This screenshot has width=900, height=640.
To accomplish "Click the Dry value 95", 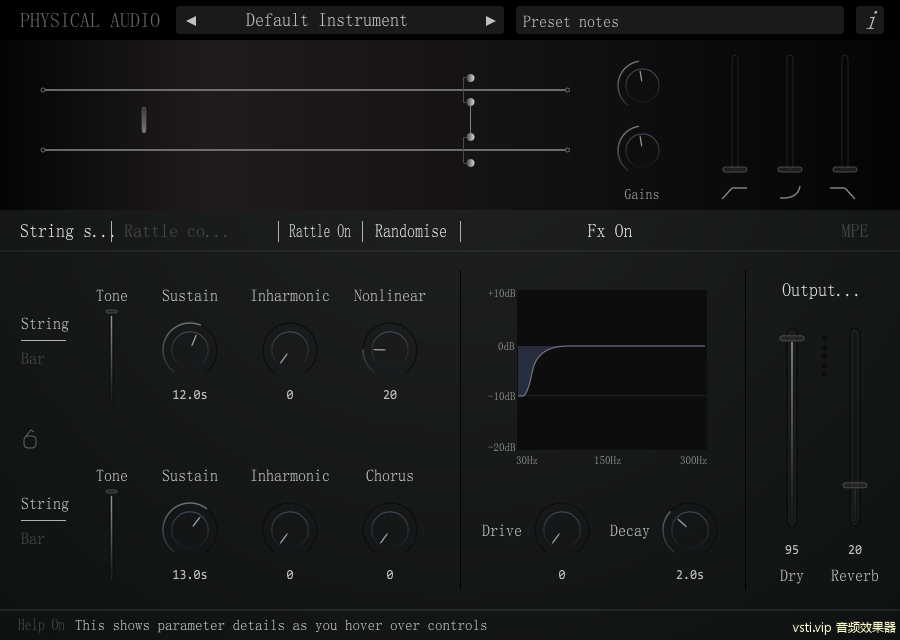I will pyautogui.click(x=792, y=550).
